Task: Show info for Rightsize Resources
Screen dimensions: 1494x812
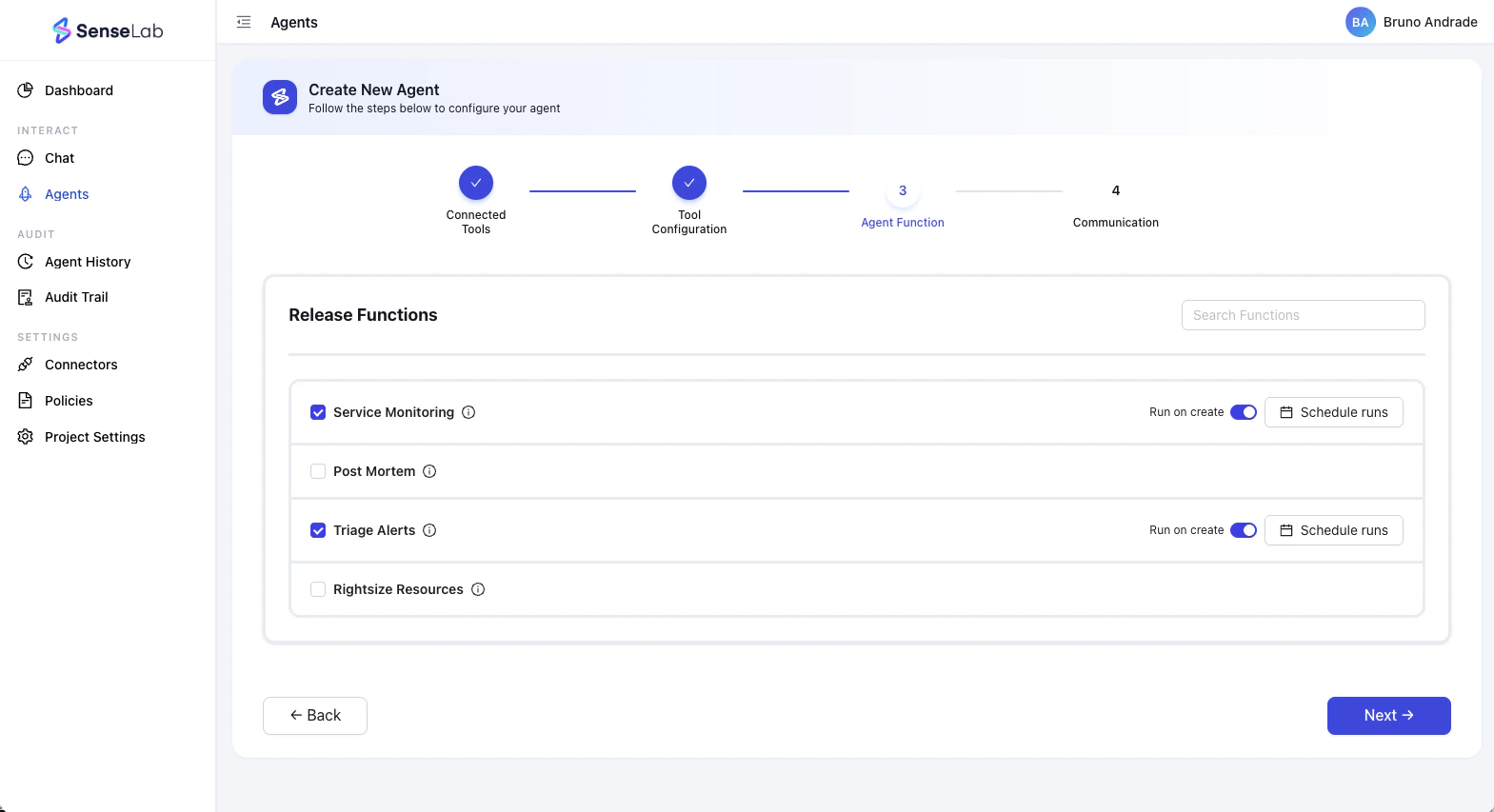Action: coord(478,589)
